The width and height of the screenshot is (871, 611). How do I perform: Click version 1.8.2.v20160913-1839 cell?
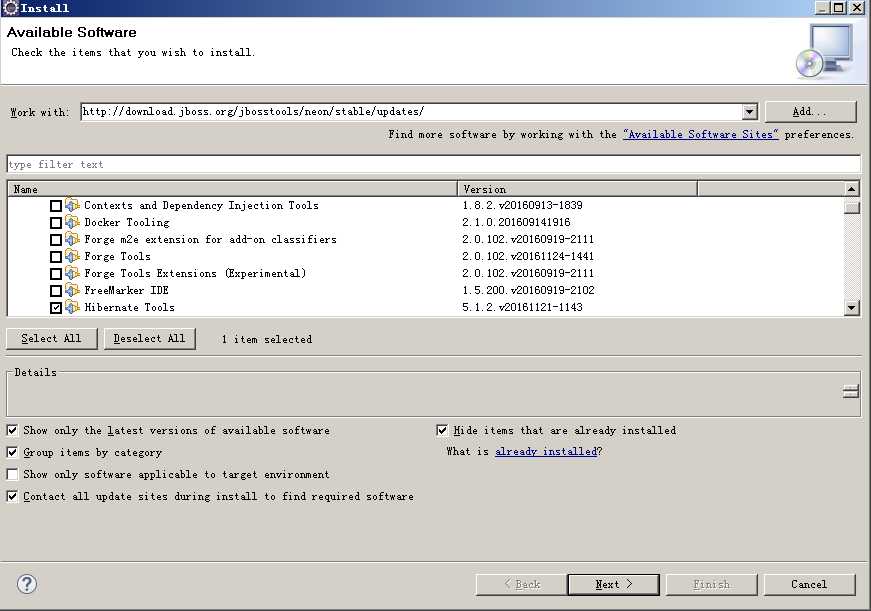pyautogui.click(x=522, y=205)
